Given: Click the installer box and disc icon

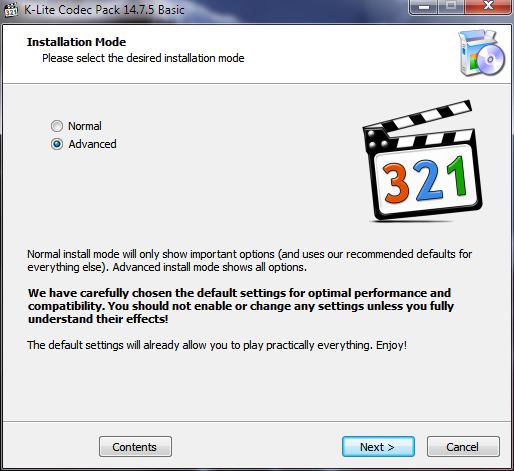Looking at the screenshot, I should coord(482,53).
